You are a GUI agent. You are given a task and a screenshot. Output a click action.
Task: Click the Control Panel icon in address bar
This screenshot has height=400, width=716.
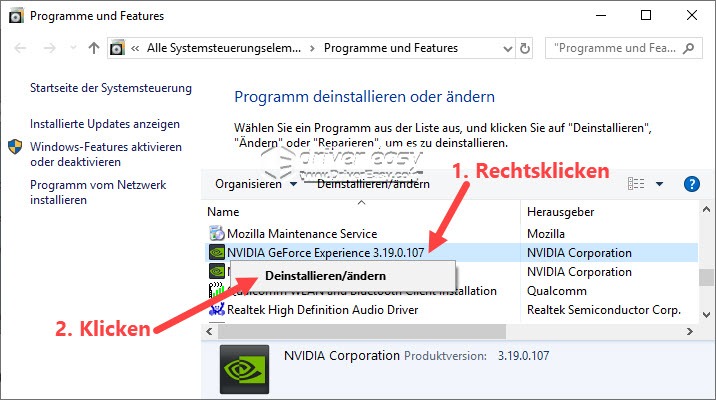coord(117,48)
